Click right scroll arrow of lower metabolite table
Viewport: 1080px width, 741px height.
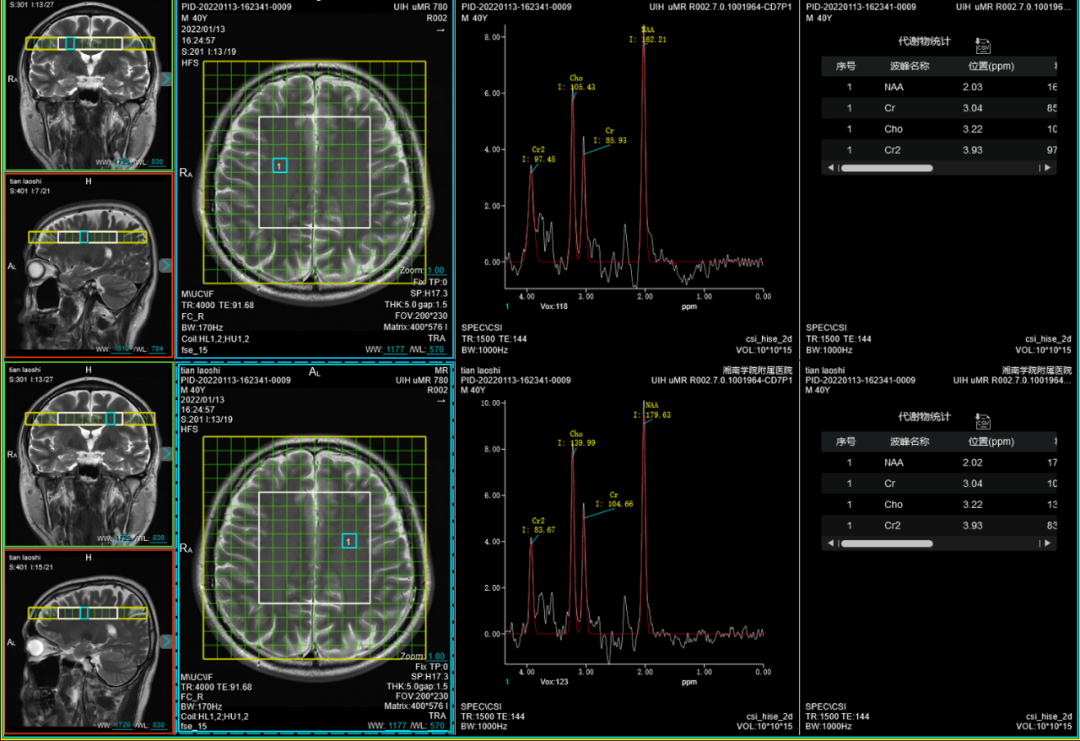1048,543
